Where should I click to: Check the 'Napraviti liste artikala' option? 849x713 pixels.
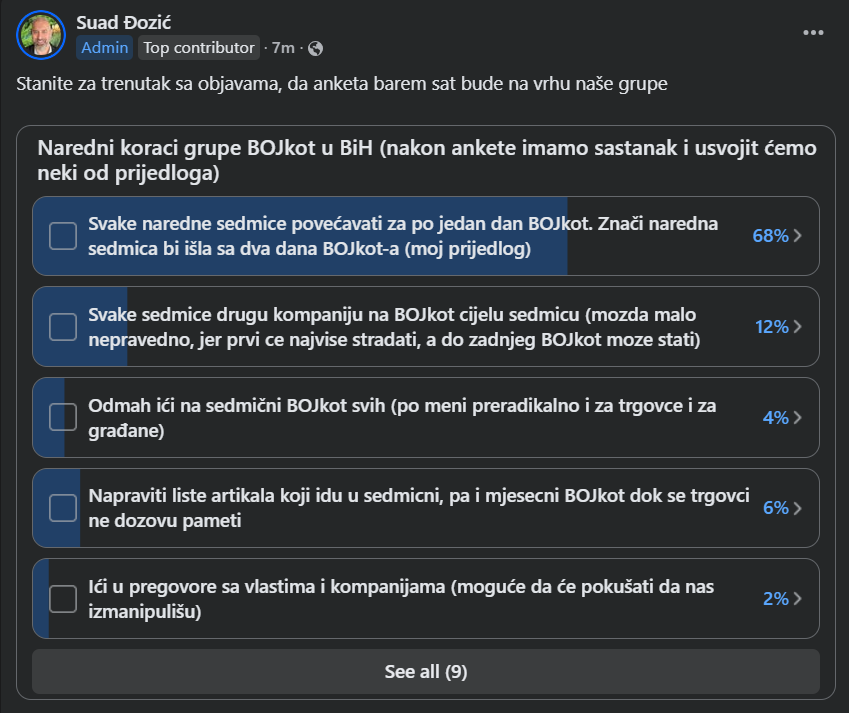coord(63,508)
